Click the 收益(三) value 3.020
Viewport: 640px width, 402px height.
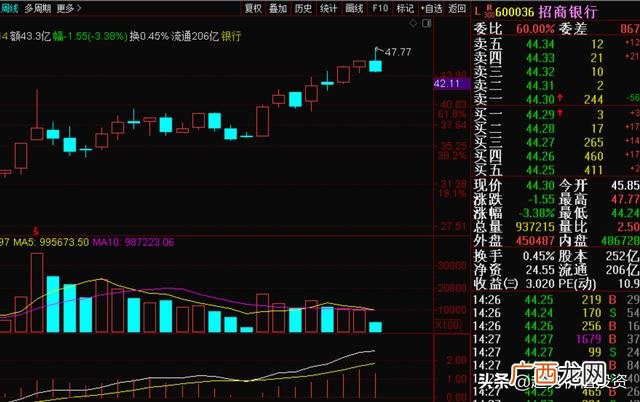(540, 284)
